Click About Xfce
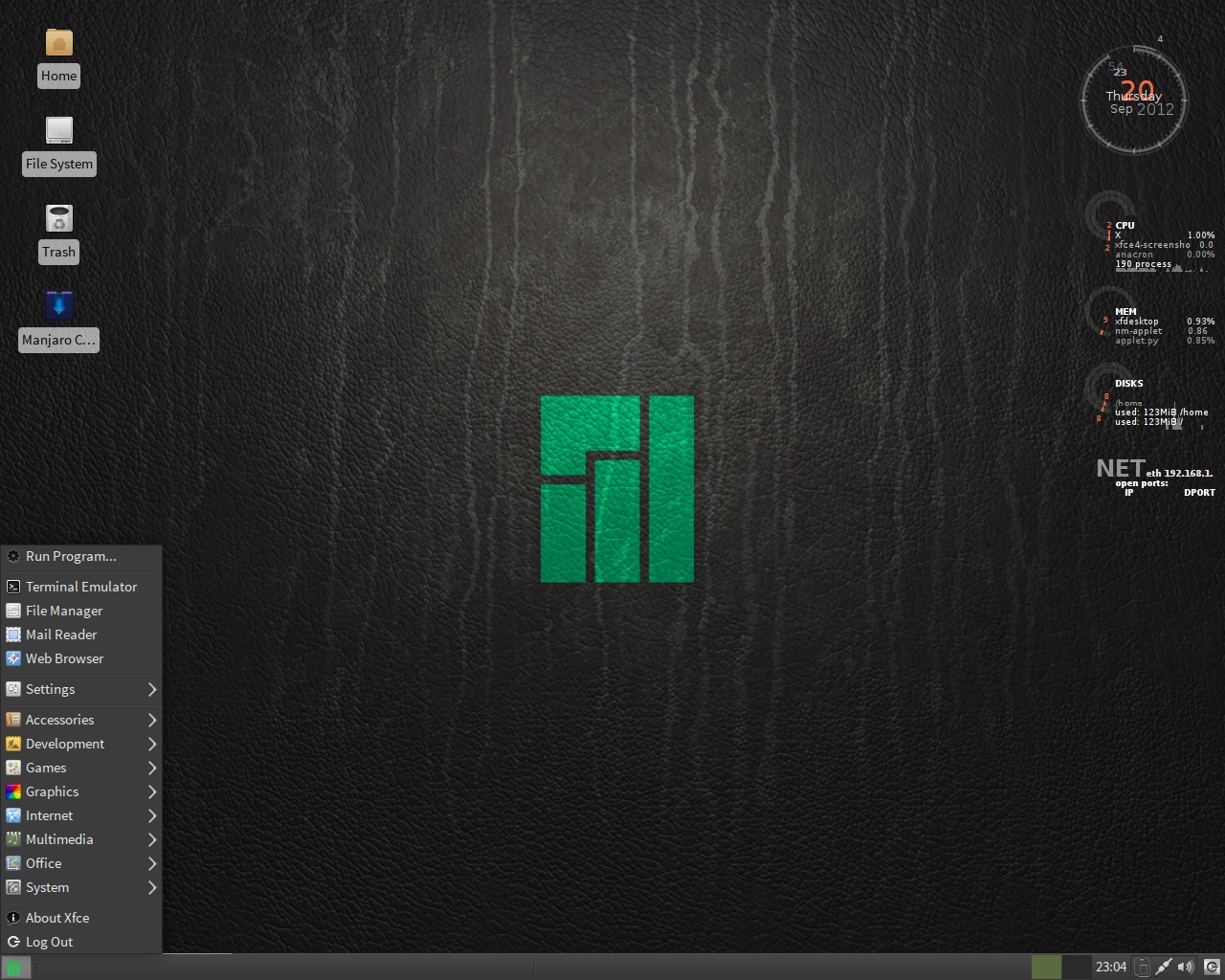1225x980 pixels. pos(57,917)
